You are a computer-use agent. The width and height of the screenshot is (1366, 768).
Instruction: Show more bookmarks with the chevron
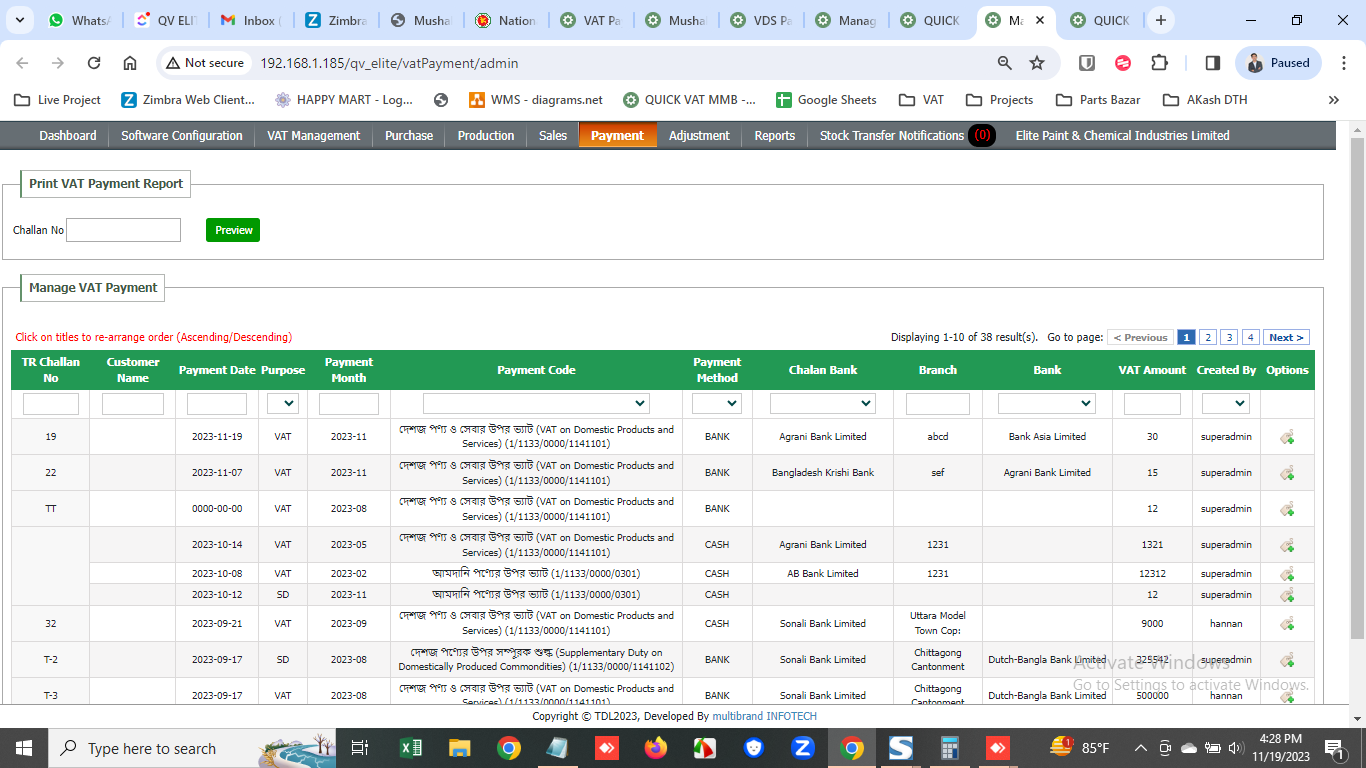pos(1333,100)
